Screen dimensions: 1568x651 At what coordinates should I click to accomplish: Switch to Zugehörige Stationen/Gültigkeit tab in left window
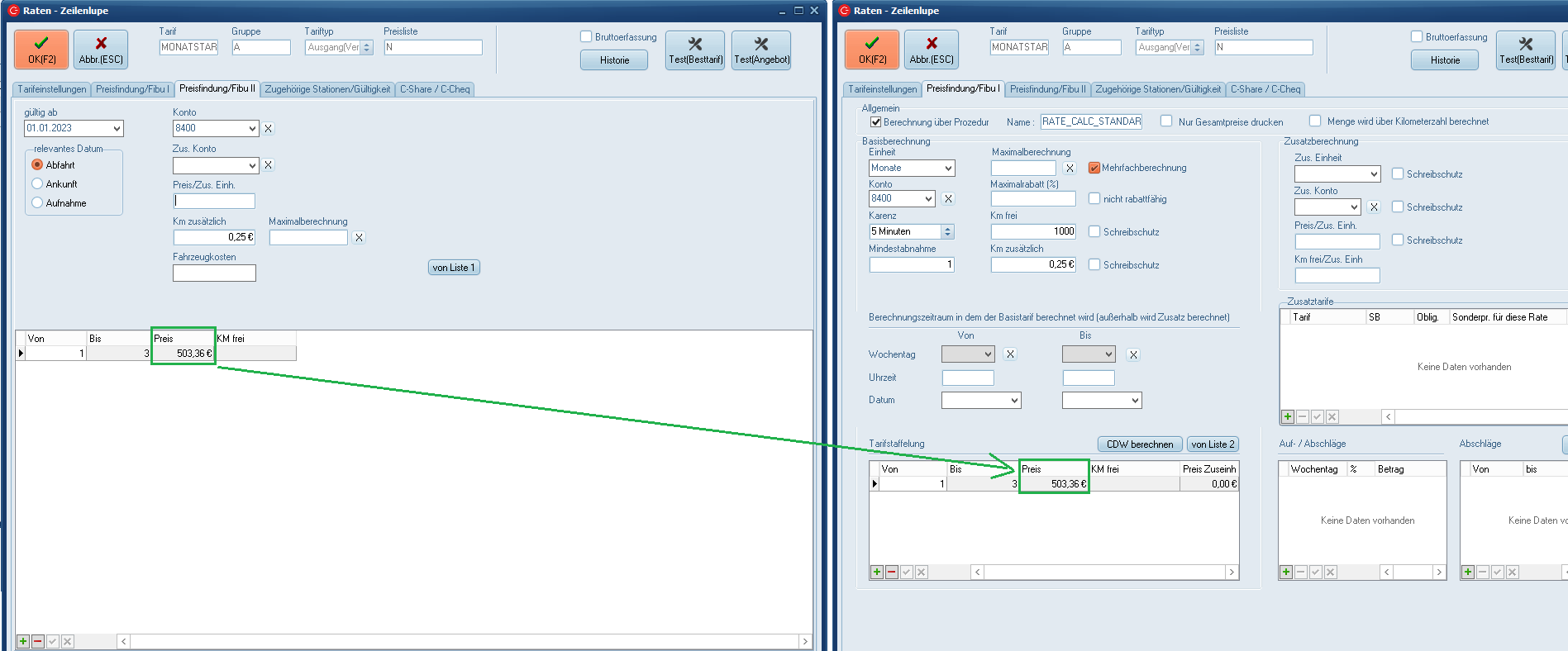pos(327,89)
